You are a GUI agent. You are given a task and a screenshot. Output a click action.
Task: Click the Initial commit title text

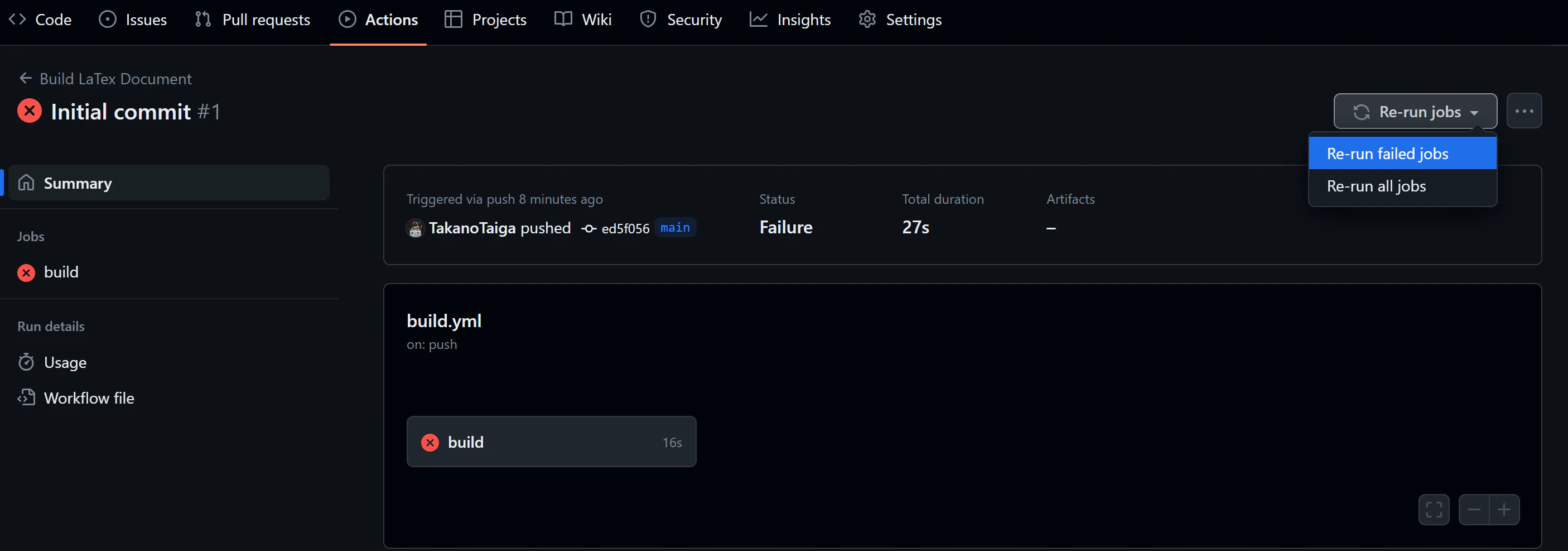pyautogui.click(x=120, y=112)
